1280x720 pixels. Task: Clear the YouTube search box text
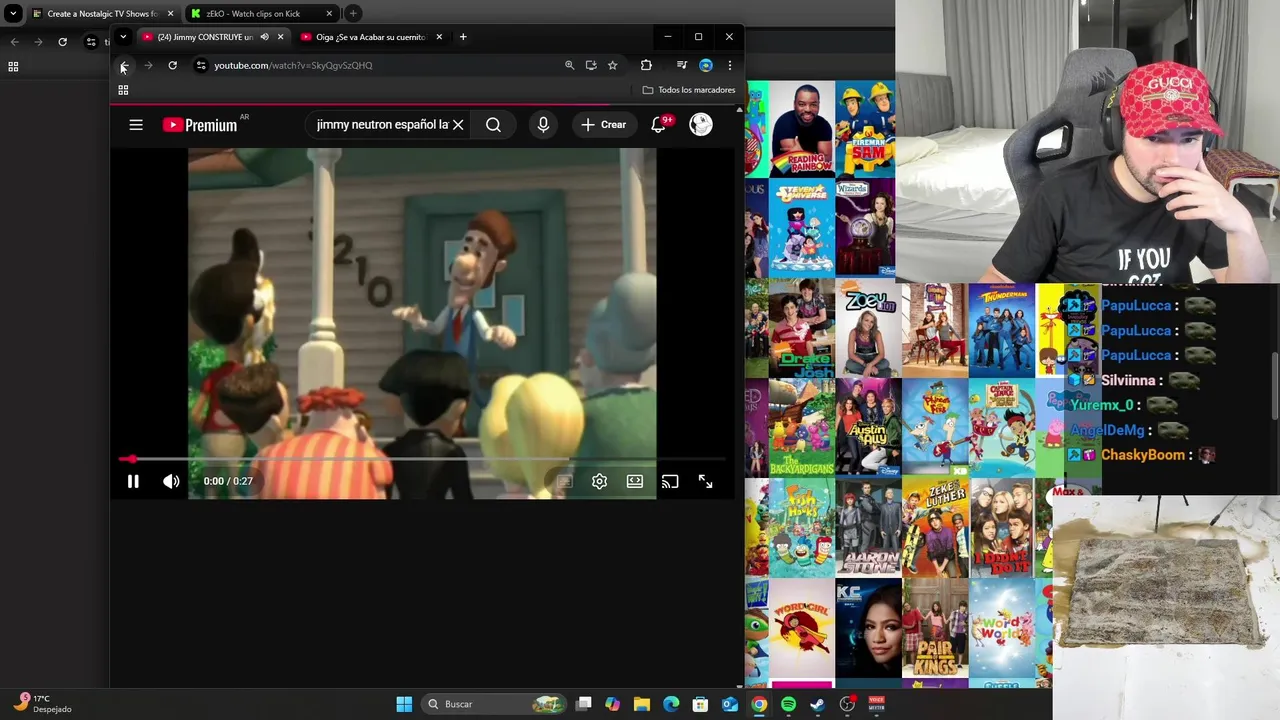tap(458, 125)
